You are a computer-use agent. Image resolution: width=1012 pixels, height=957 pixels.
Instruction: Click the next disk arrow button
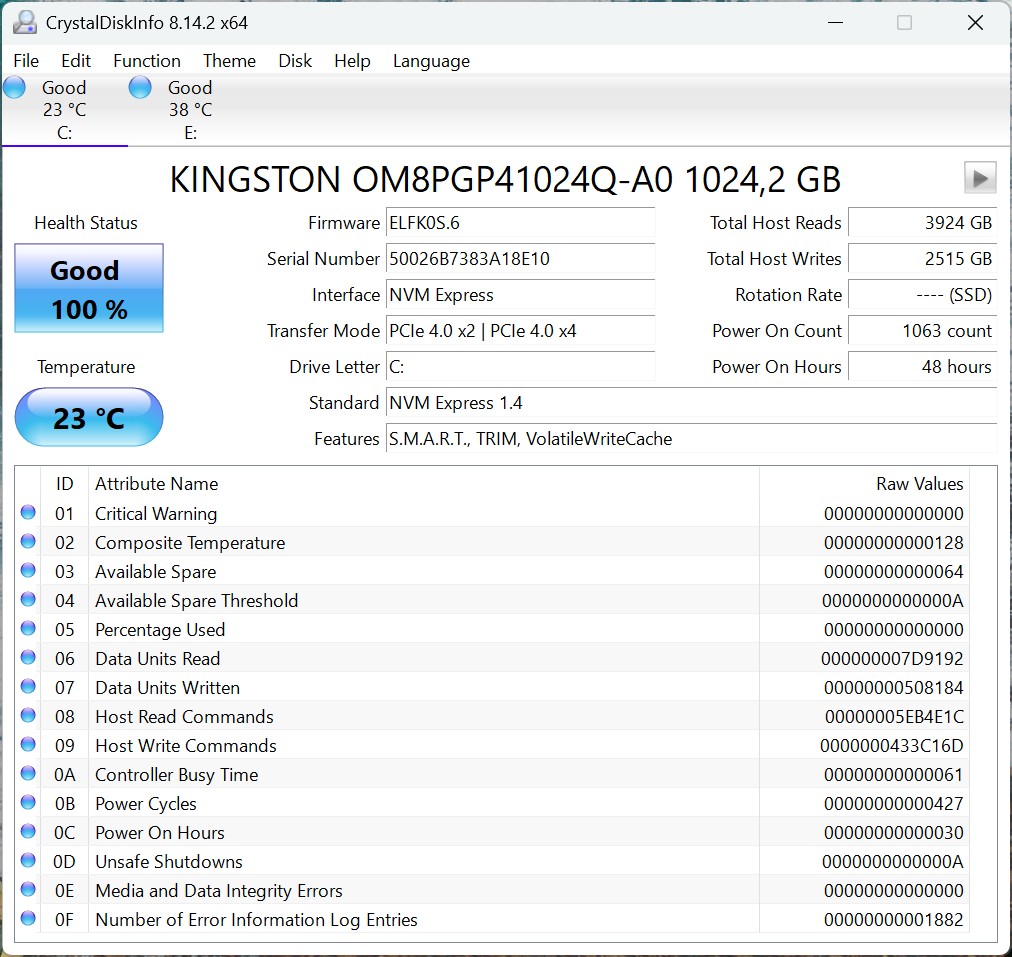[x=979, y=178]
